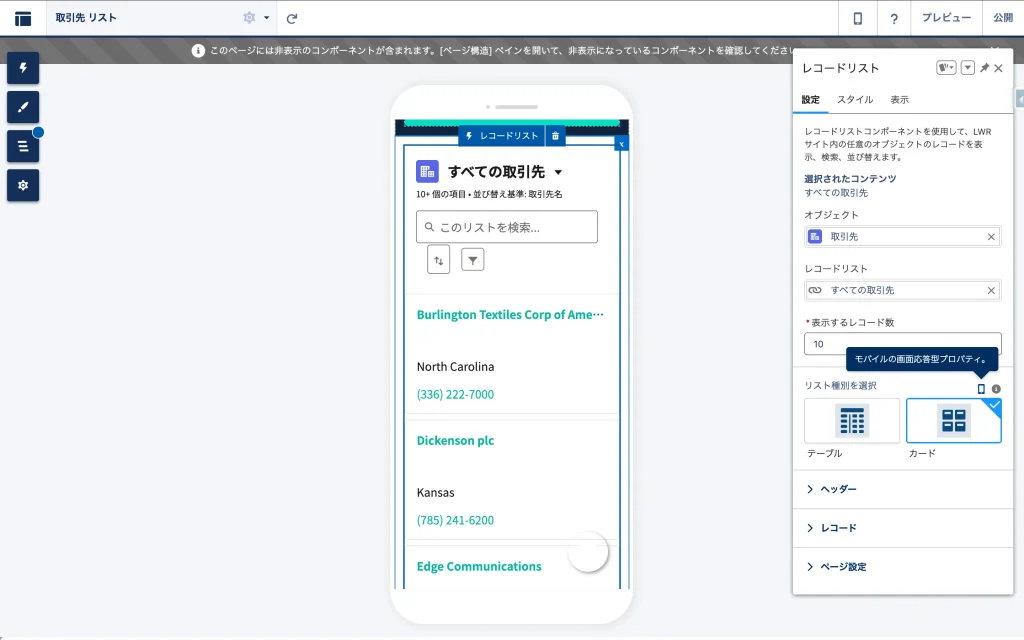Screen dimensions: 1024x640
Task: Click the 表示するレコード数 input field
Action: pos(902,344)
